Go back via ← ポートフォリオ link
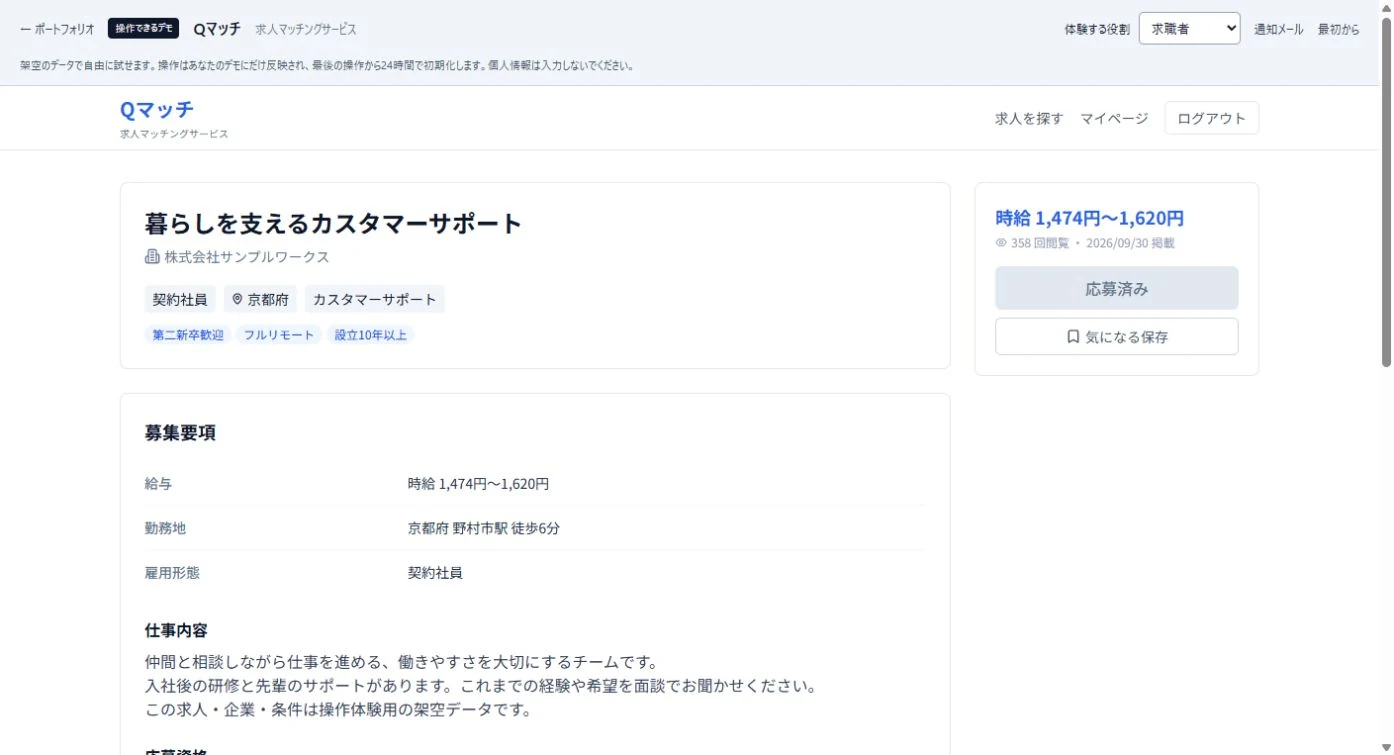1394x755 pixels. 57,29
